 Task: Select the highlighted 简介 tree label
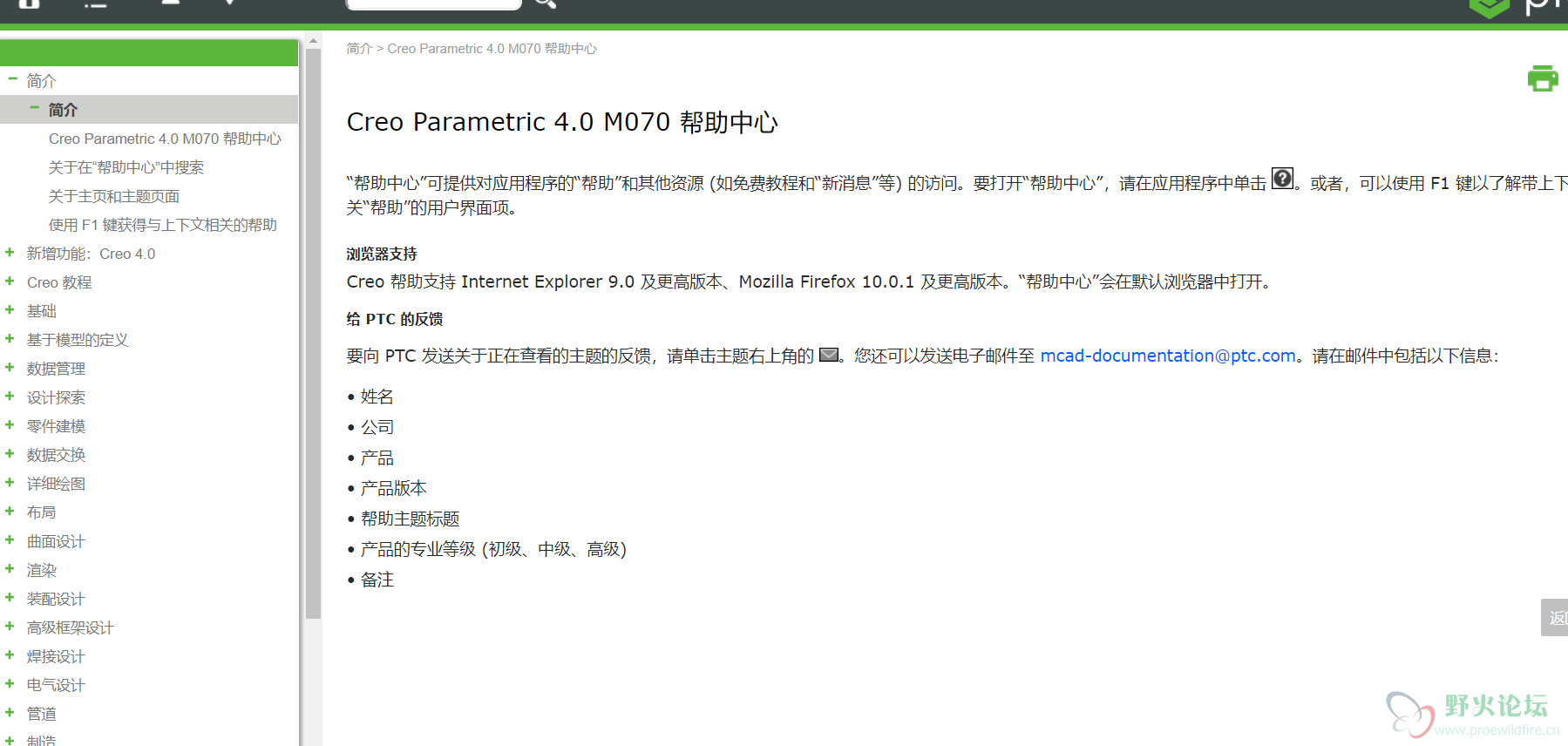[63, 110]
